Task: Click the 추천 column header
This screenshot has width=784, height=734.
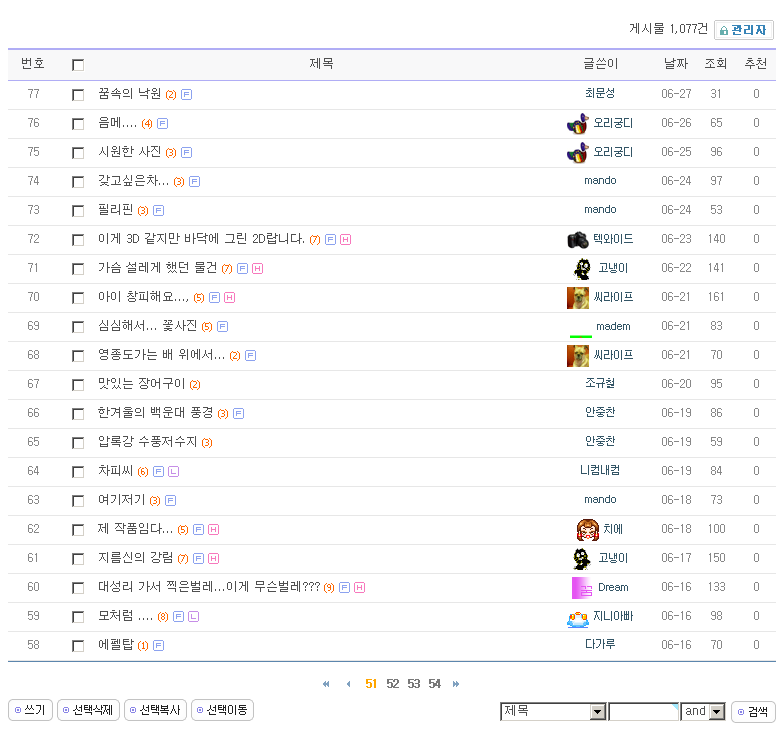Action: (x=756, y=64)
